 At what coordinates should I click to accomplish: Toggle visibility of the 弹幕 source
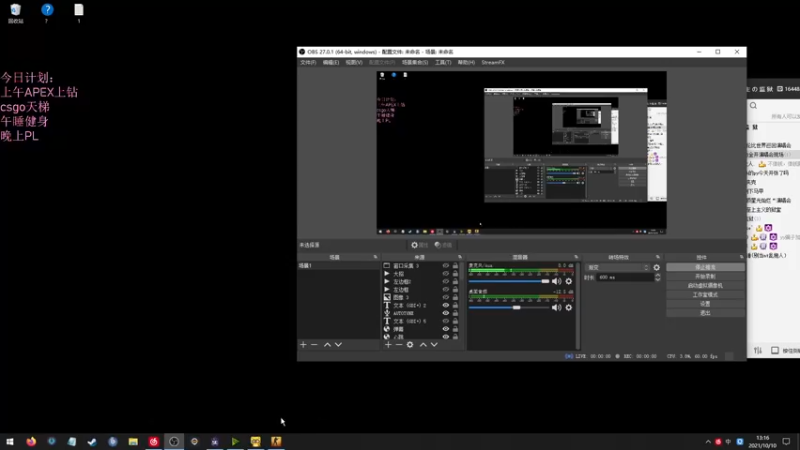coord(445,329)
